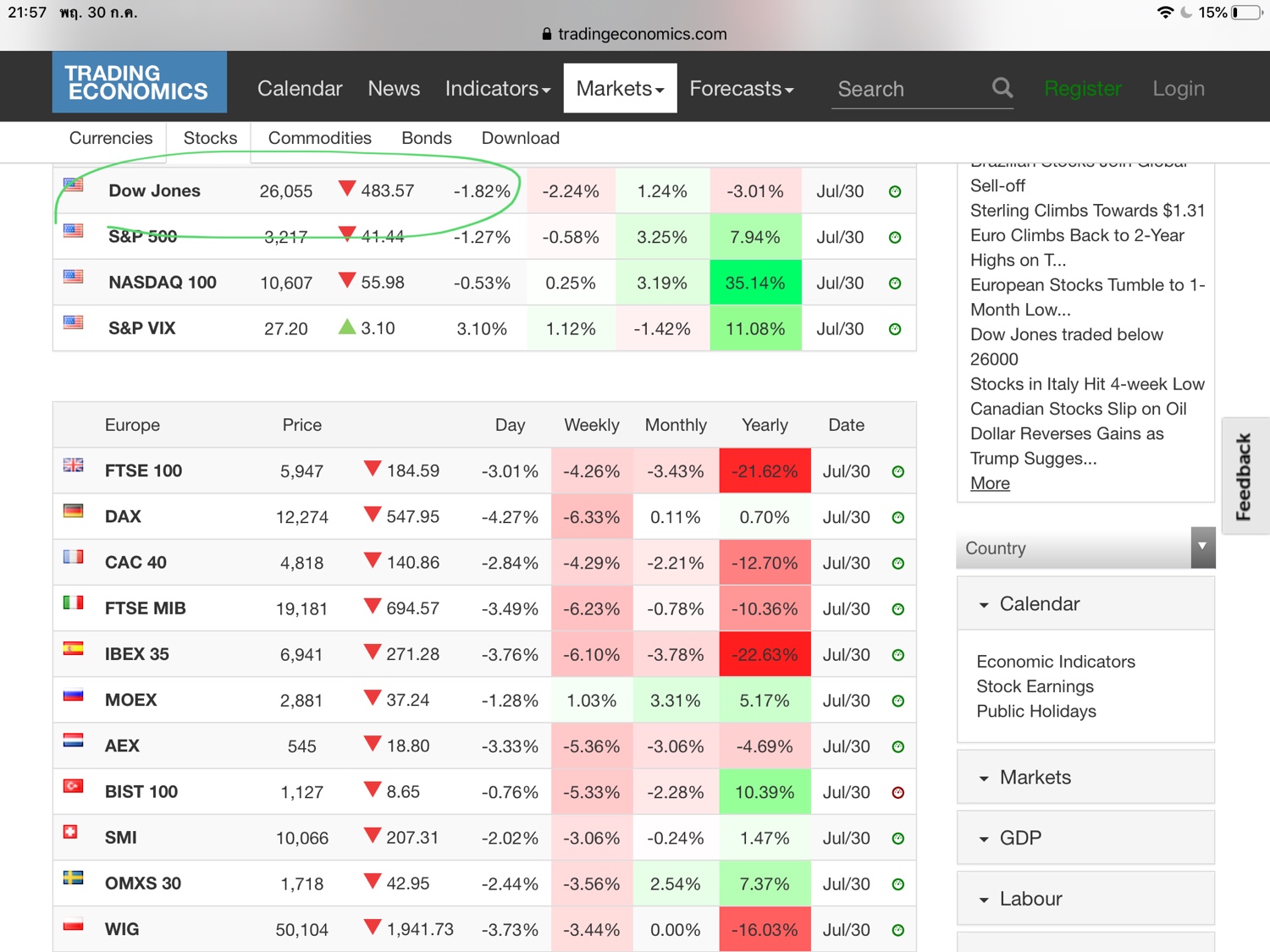Click the red clock icon in BIST 100 row

[x=898, y=792]
